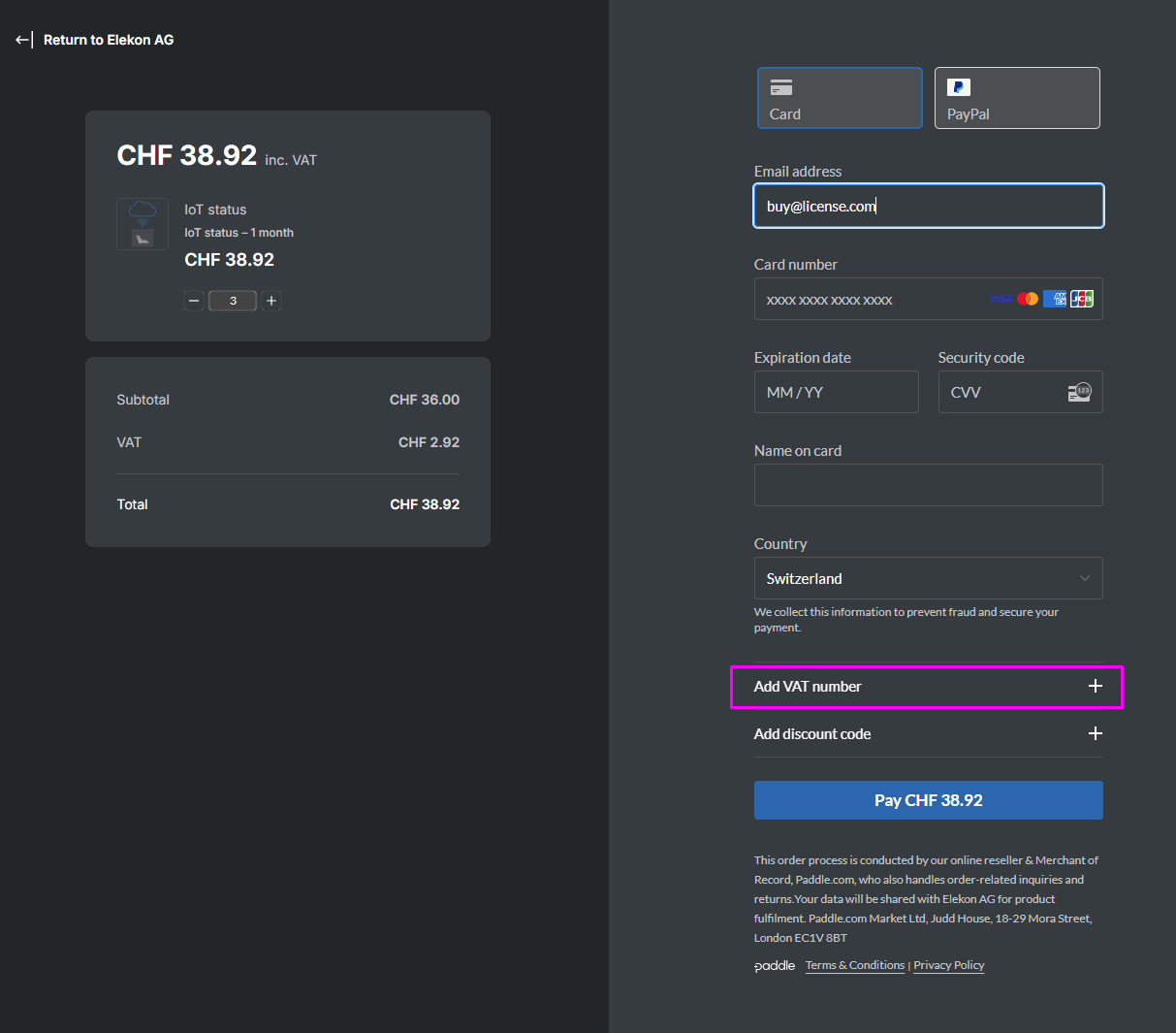Click the Card number field
The height and width of the screenshot is (1033, 1176).
[868, 300]
